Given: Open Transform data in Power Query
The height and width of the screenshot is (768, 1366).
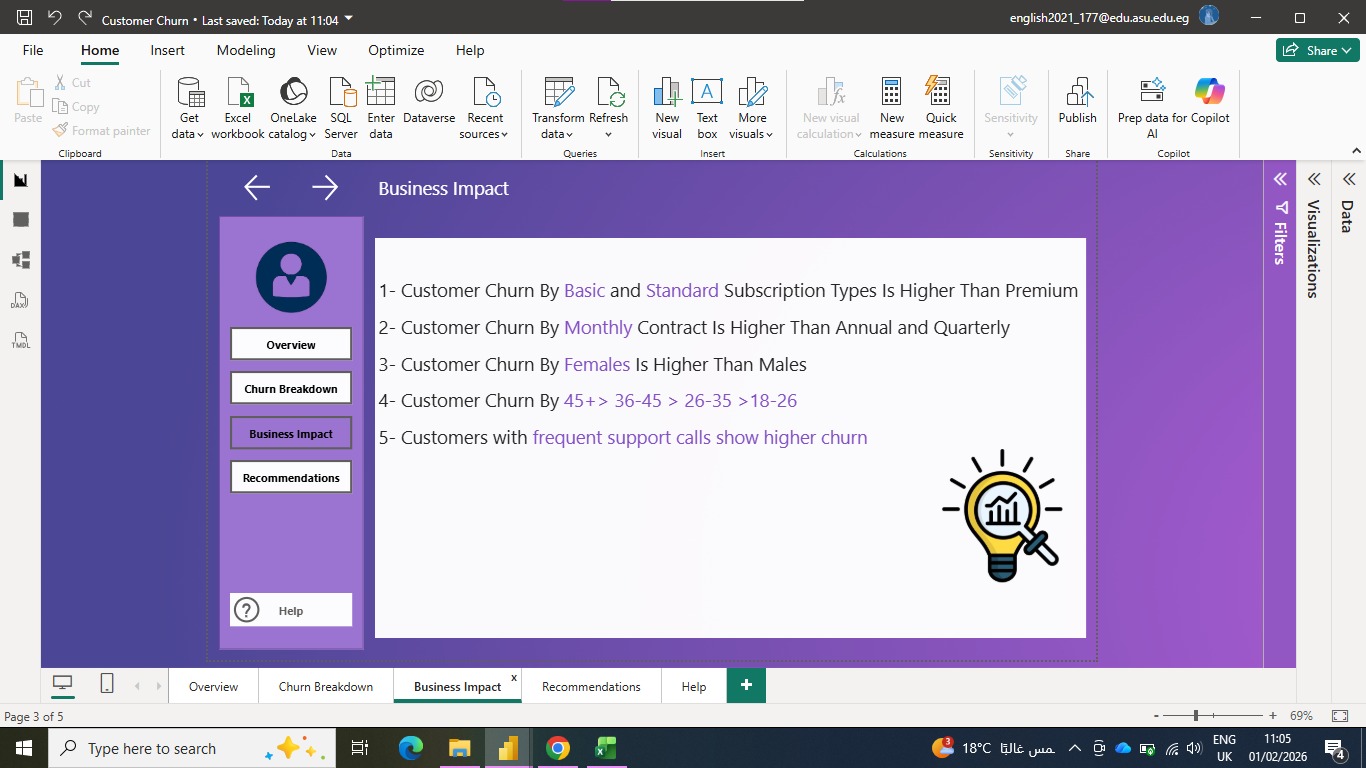Looking at the screenshot, I should click(558, 108).
